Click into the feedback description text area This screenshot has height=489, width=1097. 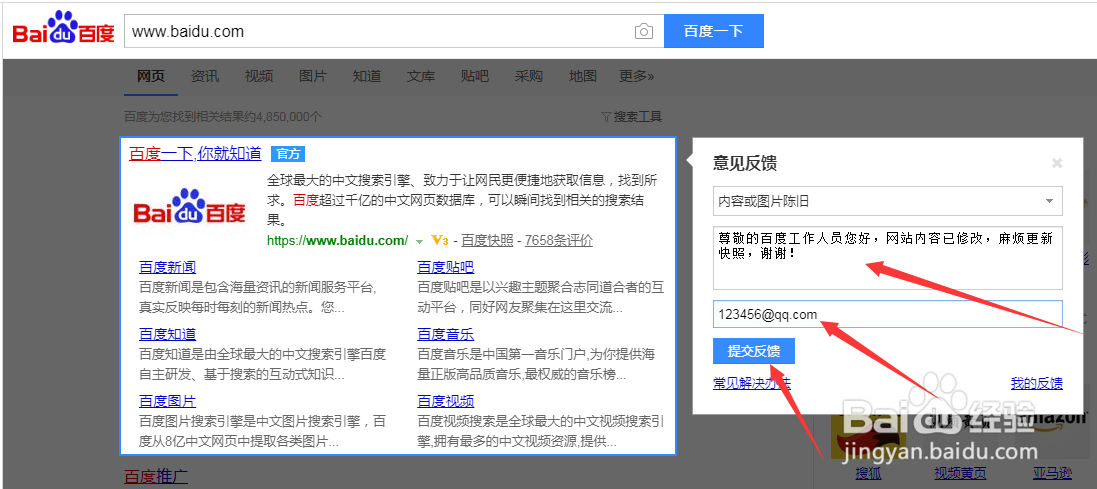pyautogui.click(x=888, y=257)
